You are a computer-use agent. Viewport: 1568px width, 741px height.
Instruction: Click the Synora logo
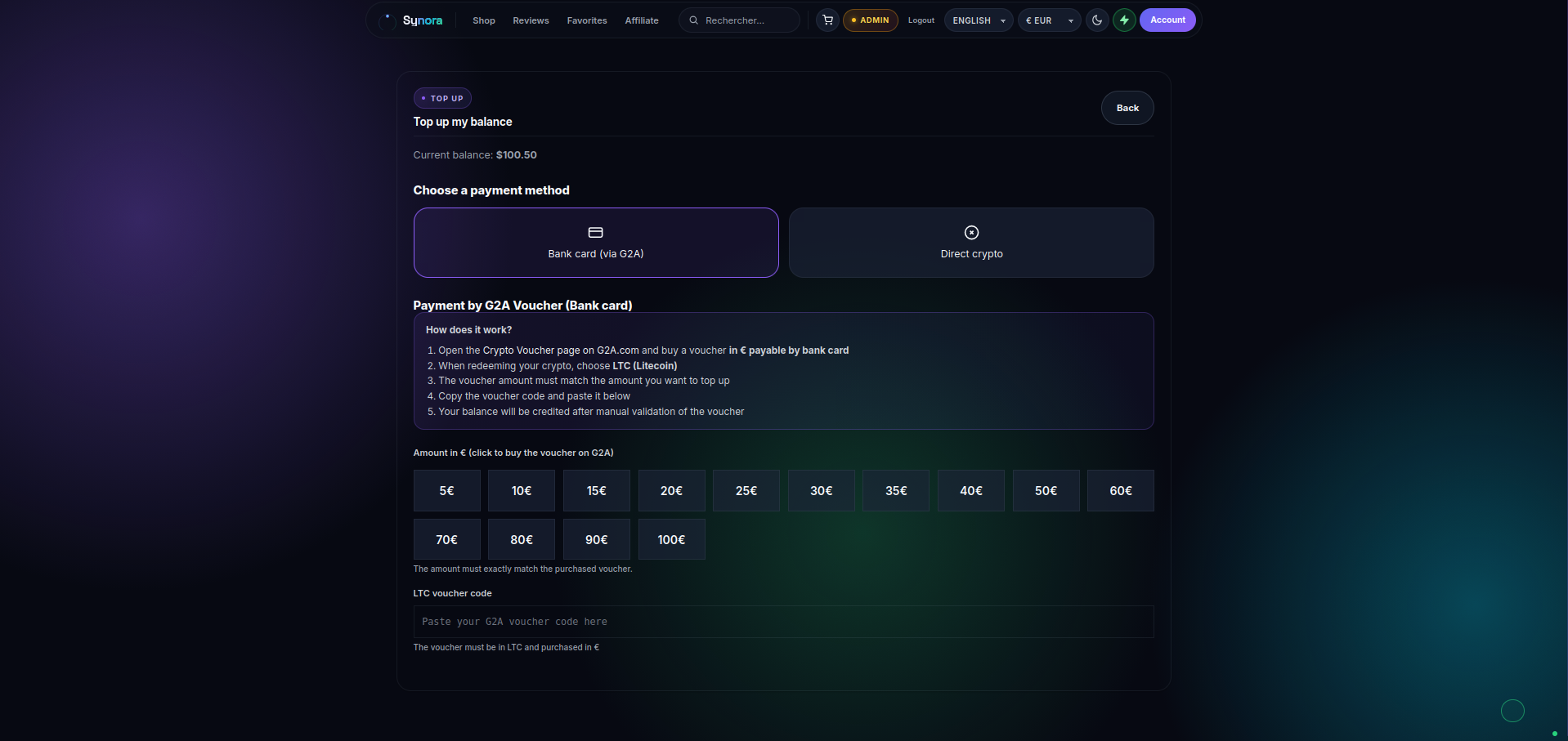pos(411,20)
